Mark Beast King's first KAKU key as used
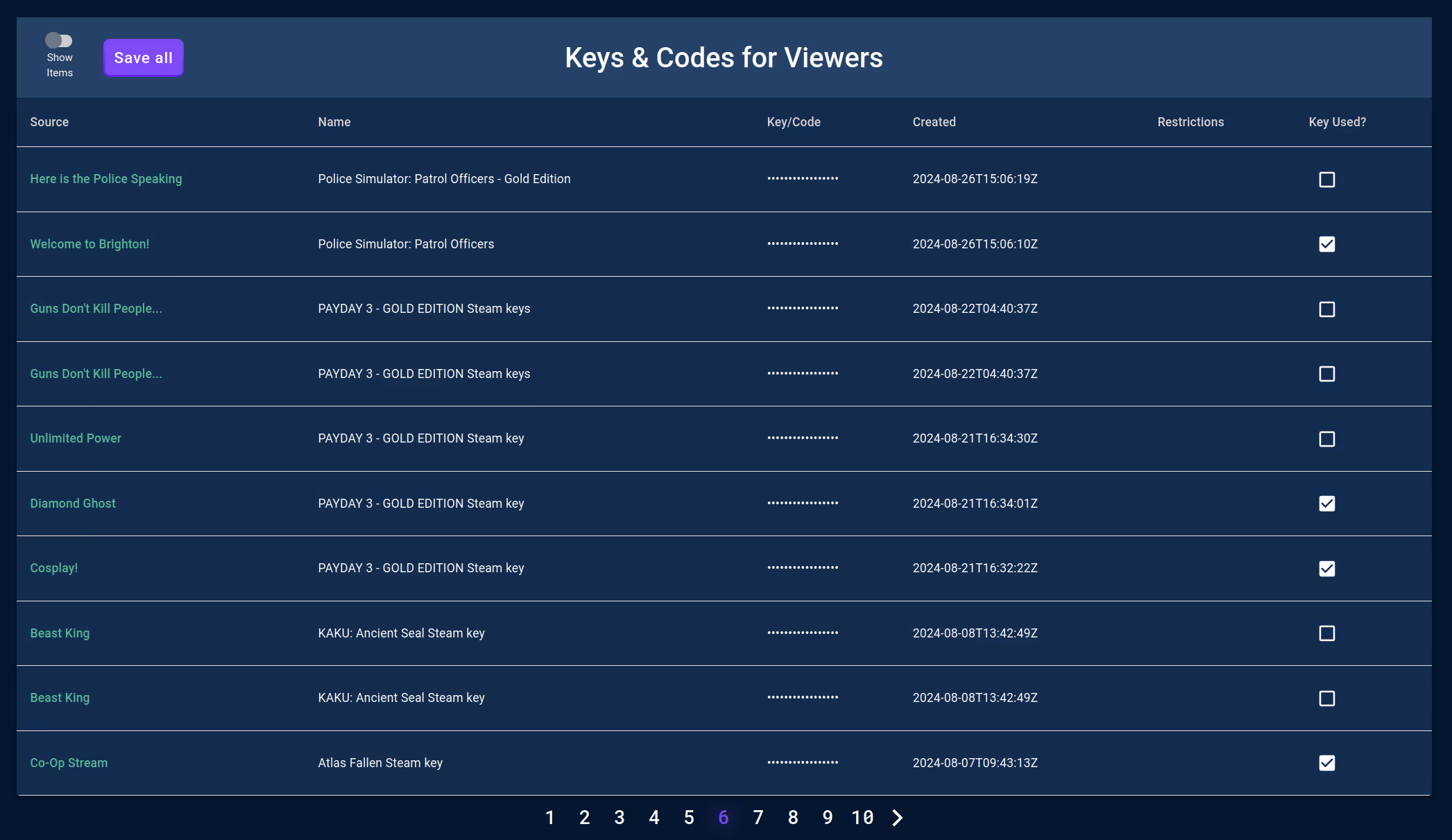 pyautogui.click(x=1326, y=633)
